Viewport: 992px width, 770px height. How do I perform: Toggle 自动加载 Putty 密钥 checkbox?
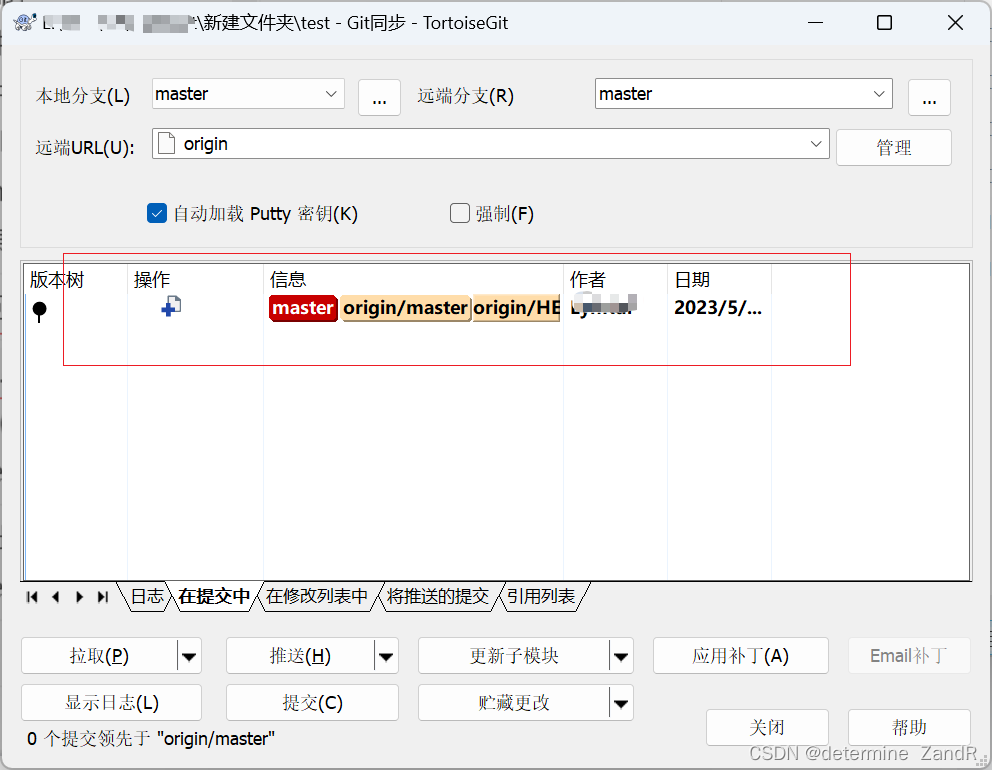click(157, 213)
